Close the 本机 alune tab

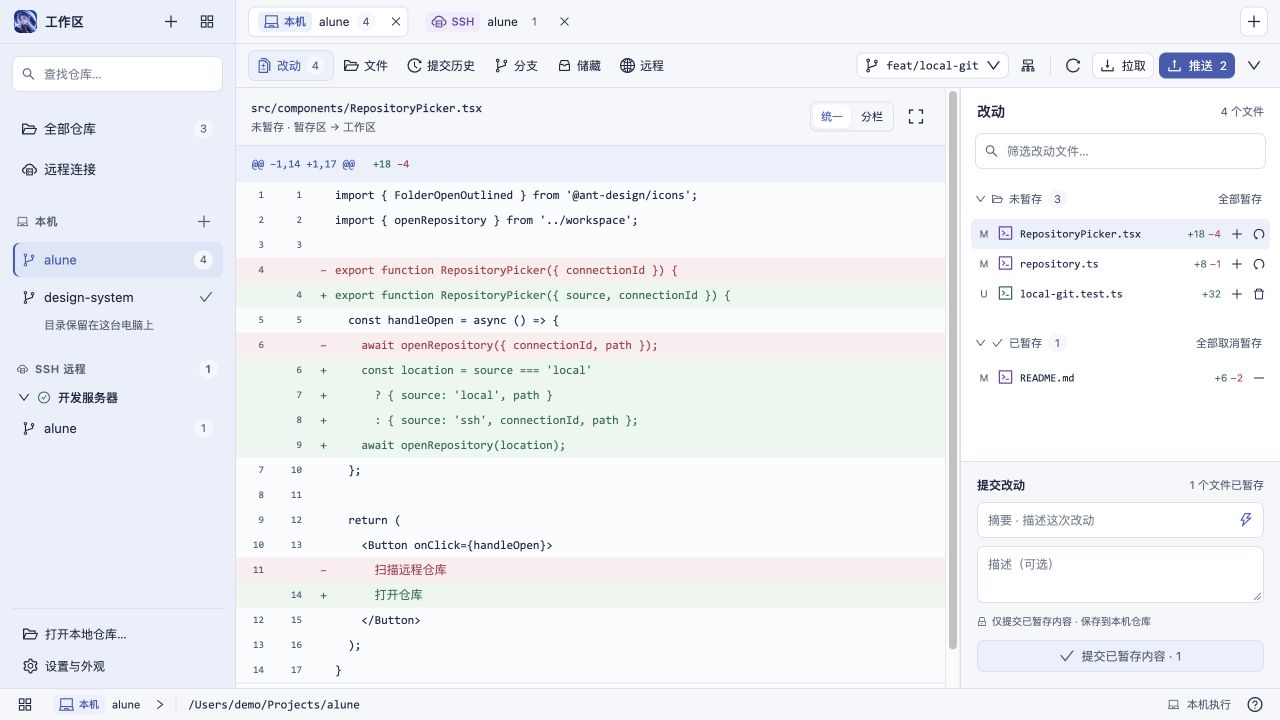click(x=396, y=22)
